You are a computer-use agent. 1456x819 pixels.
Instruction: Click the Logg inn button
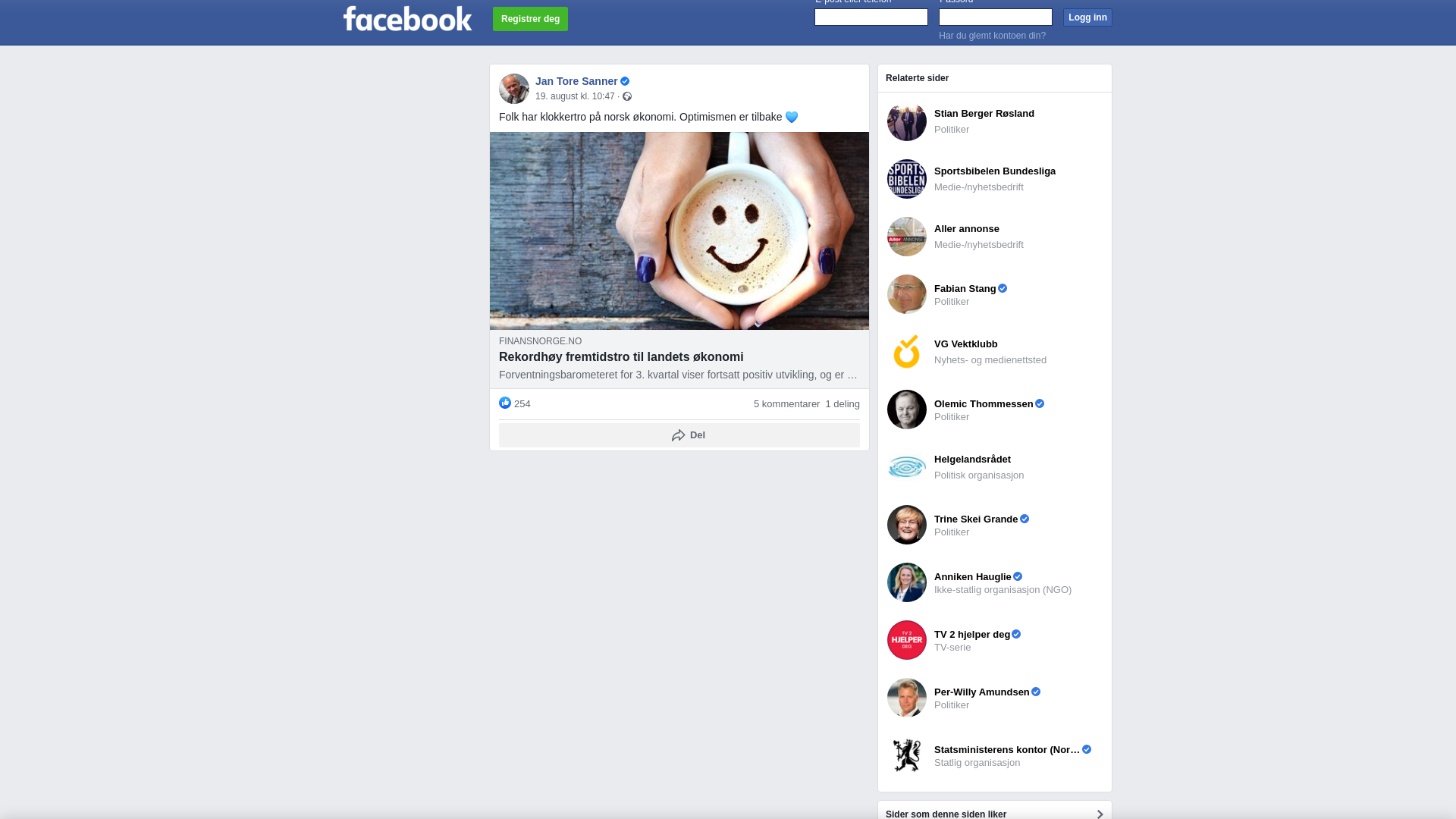(x=1087, y=17)
